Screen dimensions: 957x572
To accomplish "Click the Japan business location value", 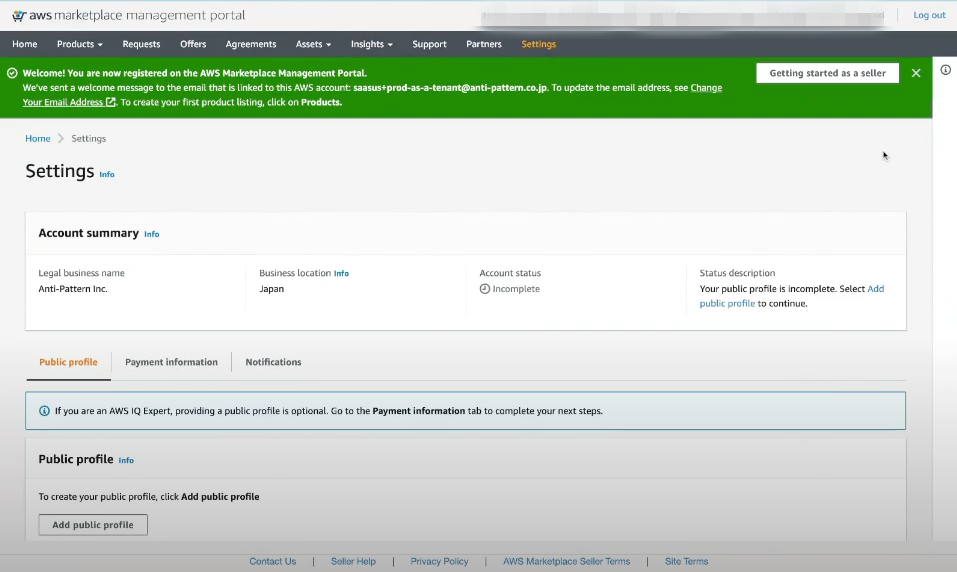I will 271,289.
